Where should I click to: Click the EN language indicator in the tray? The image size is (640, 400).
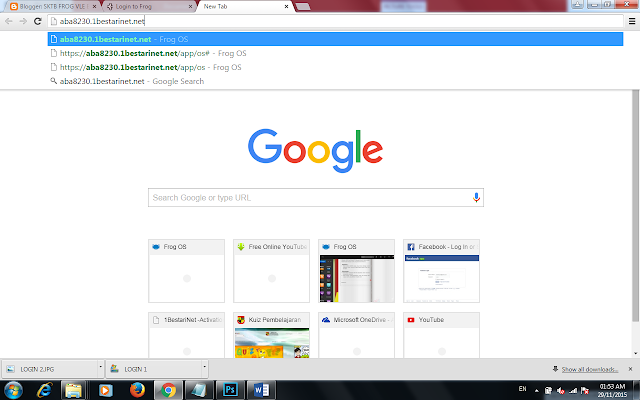[x=522, y=389]
